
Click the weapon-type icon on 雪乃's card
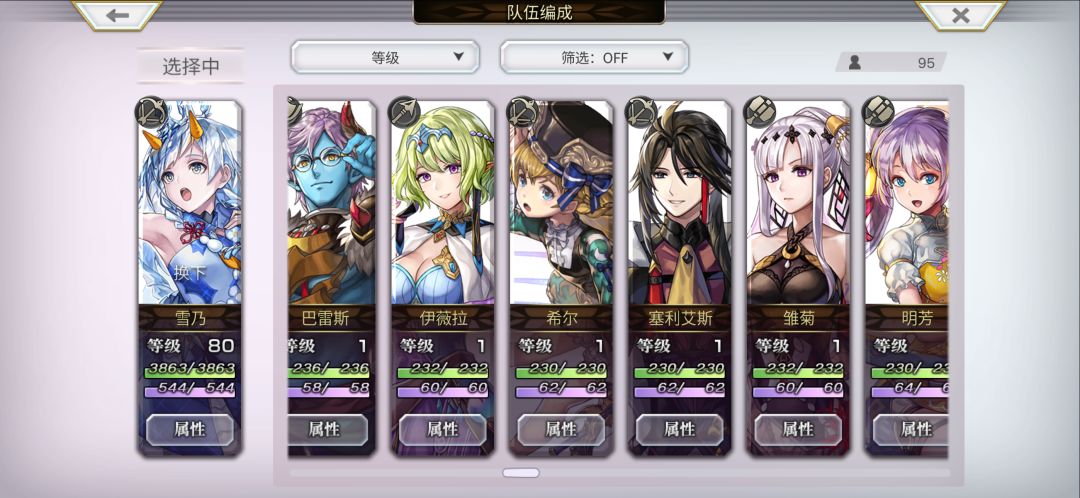(x=151, y=112)
